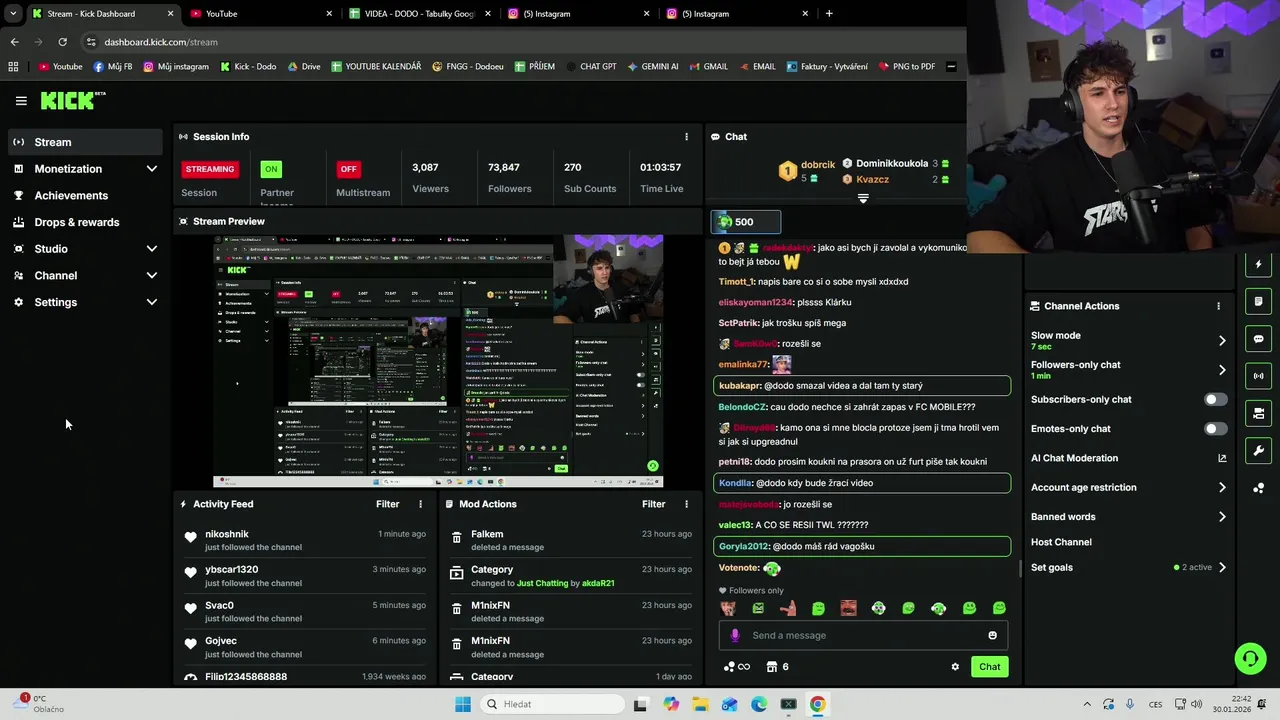Click the chat bubble widget icon in right rail
Image resolution: width=1280 pixels, height=720 pixels.
[1258, 339]
